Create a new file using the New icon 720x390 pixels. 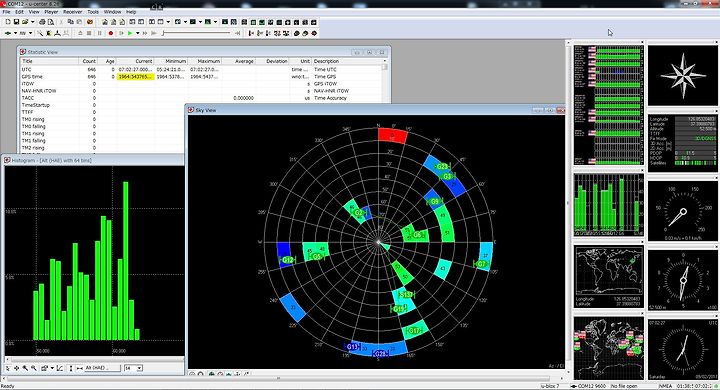(x=8, y=22)
